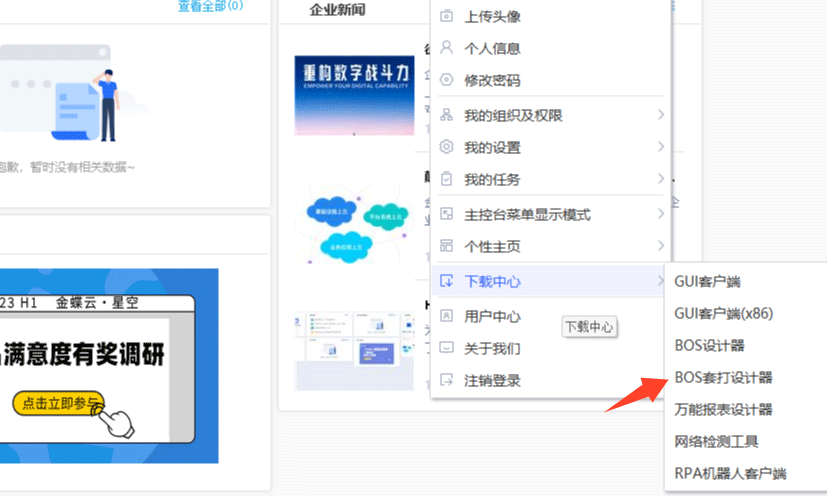The height and width of the screenshot is (496, 827).
Task: Select BOS设计器 in download submenu
Action: pos(709,346)
